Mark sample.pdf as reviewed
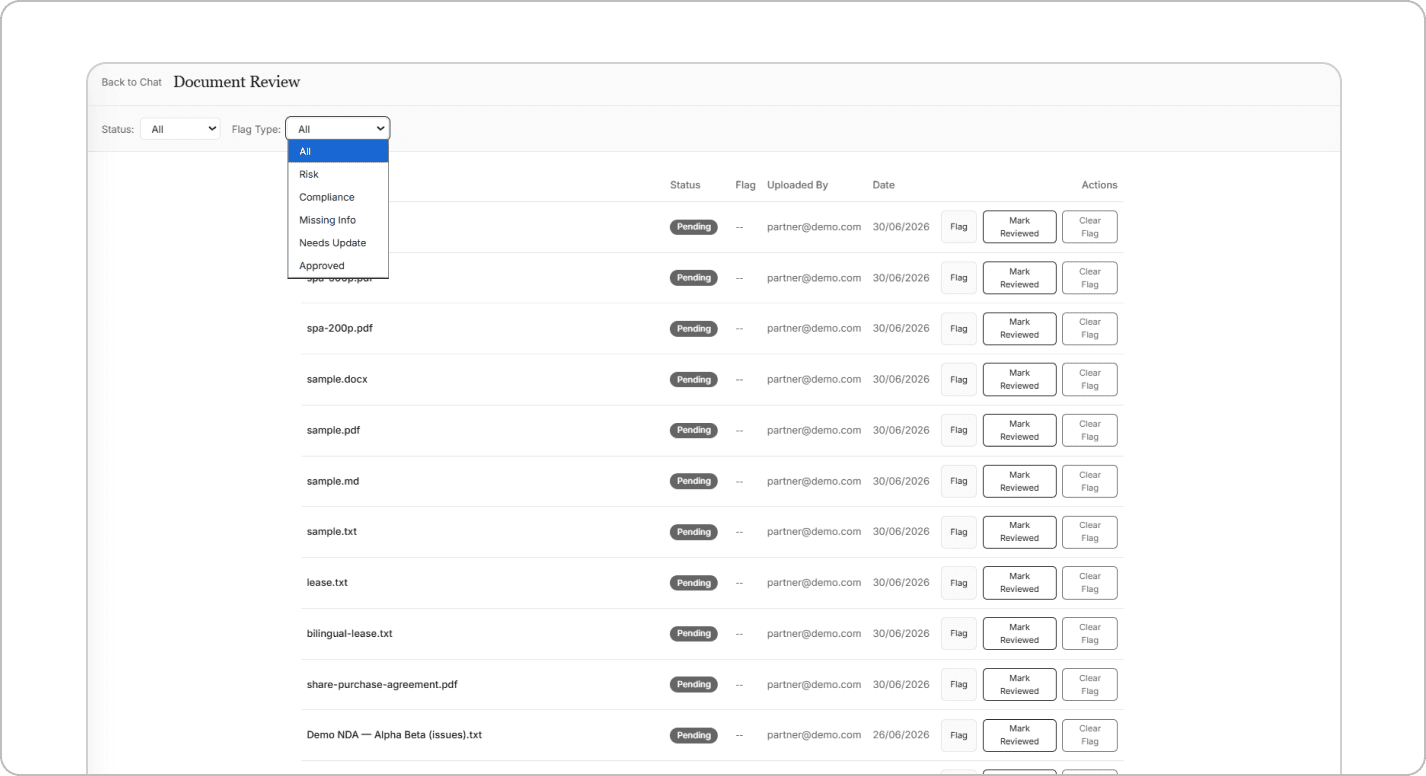The width and height of the screenshot is (1426, 776). pos(1019,430)
